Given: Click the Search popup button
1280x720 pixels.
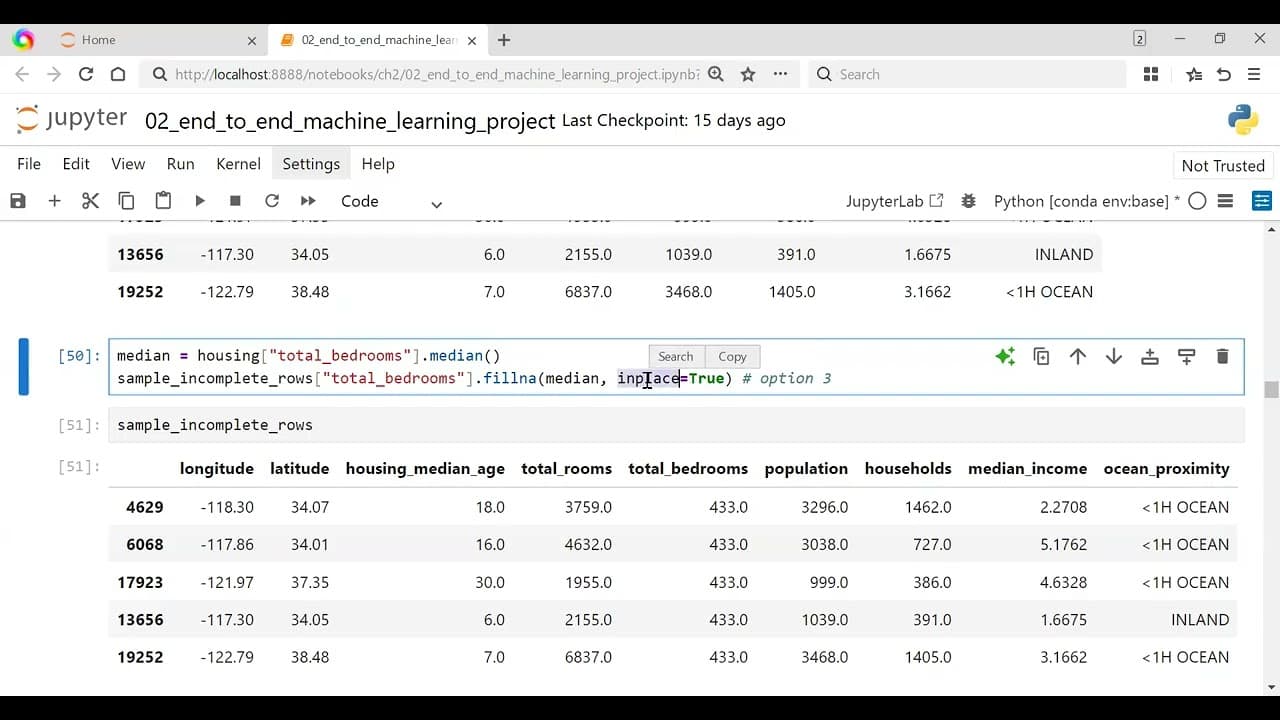Looking at the screenshot, I should (x=676, y=357).
